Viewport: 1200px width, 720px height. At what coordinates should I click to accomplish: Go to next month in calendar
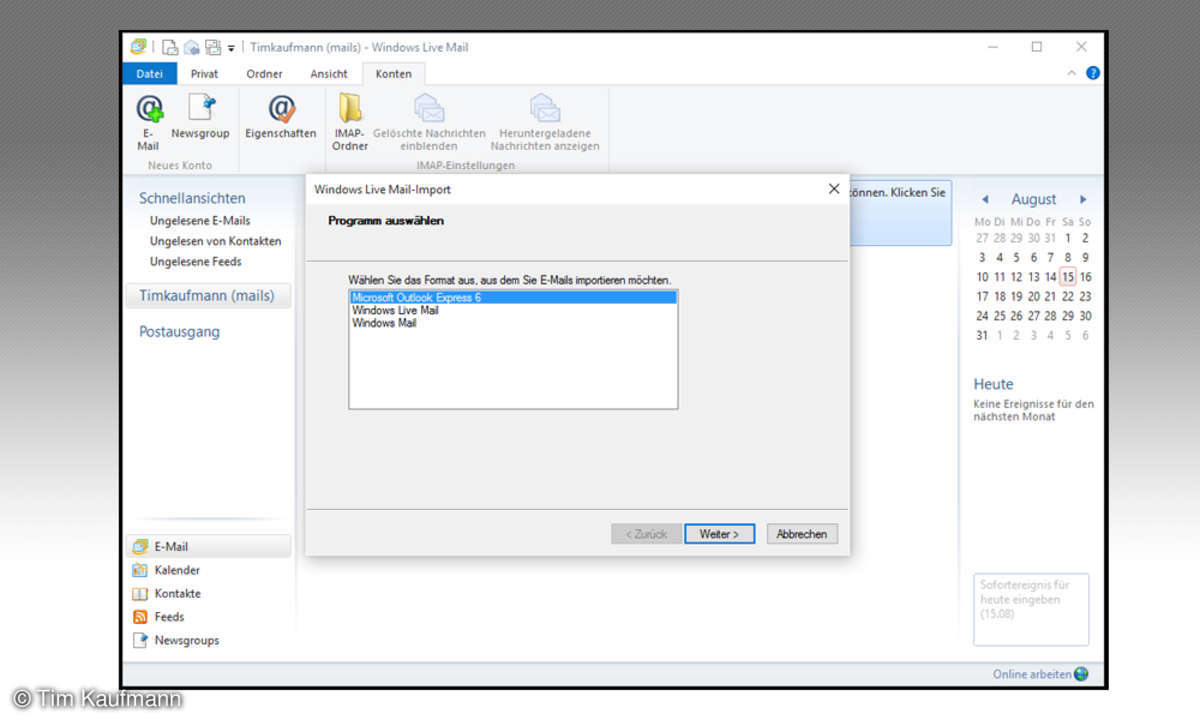click(x=1082, y=199)
